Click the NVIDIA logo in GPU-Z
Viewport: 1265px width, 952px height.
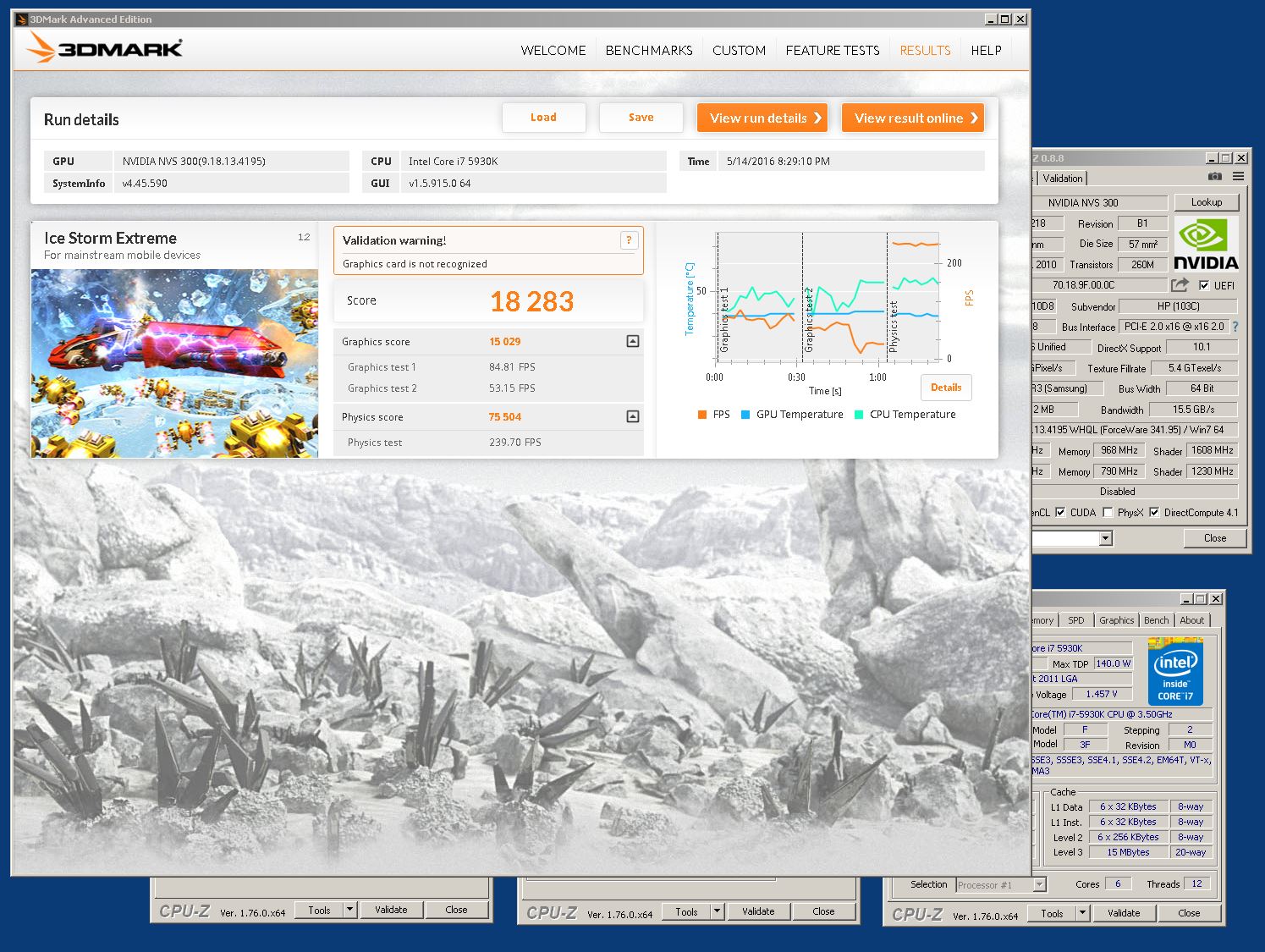coord(1206,245)
